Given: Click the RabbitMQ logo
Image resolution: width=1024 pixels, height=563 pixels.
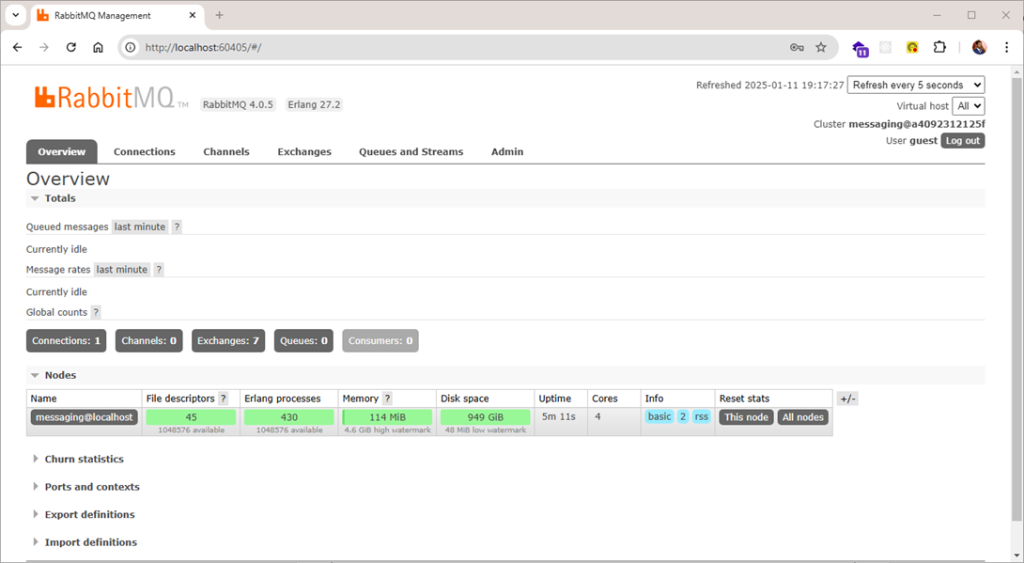Looking at the screenshot, I should [104, 98].
